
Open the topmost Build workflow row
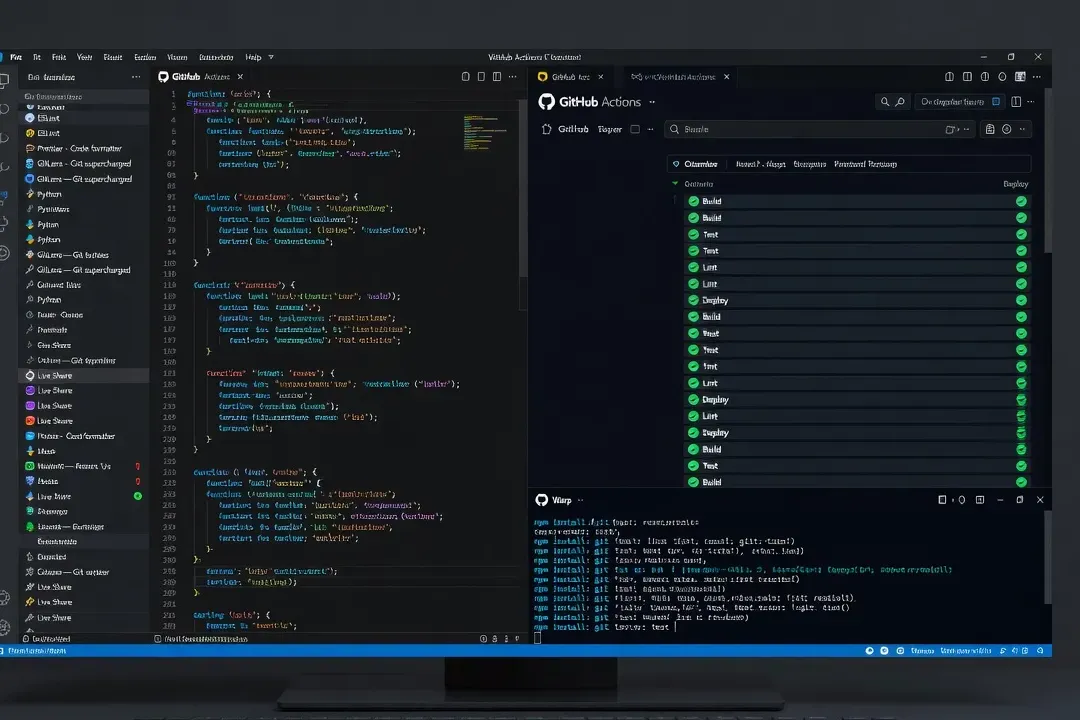[x=858, y=201]
